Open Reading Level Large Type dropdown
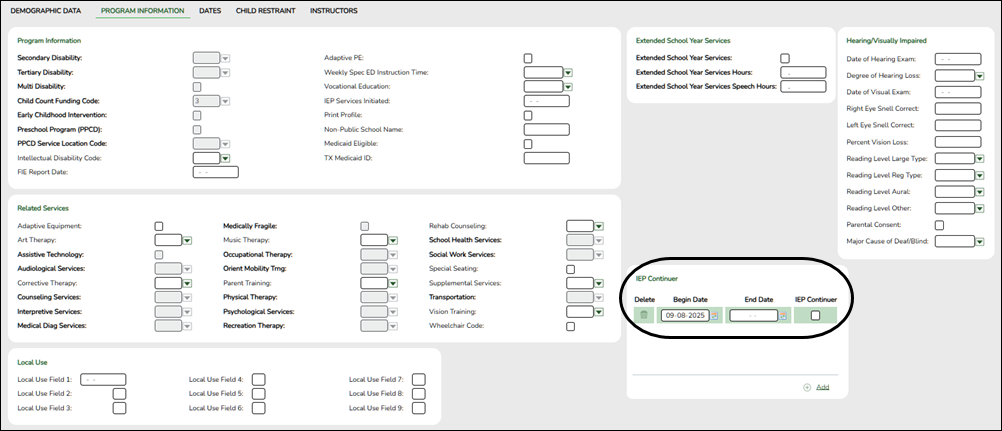Image resolution: width=1002 pixels, height=431 pixels. coord(980,159)
